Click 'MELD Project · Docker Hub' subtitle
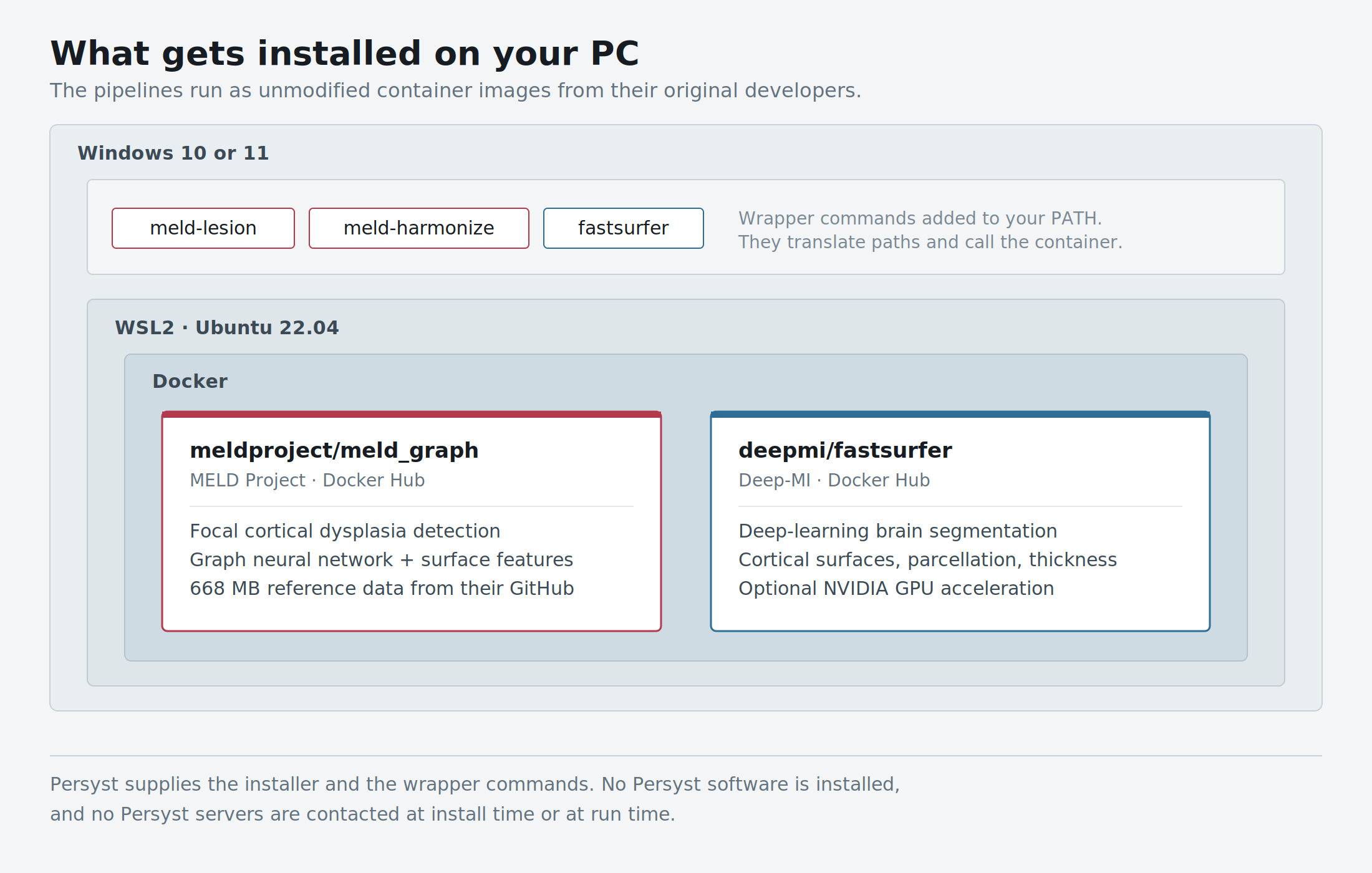1372x873 pixels. tap(307, 480)
